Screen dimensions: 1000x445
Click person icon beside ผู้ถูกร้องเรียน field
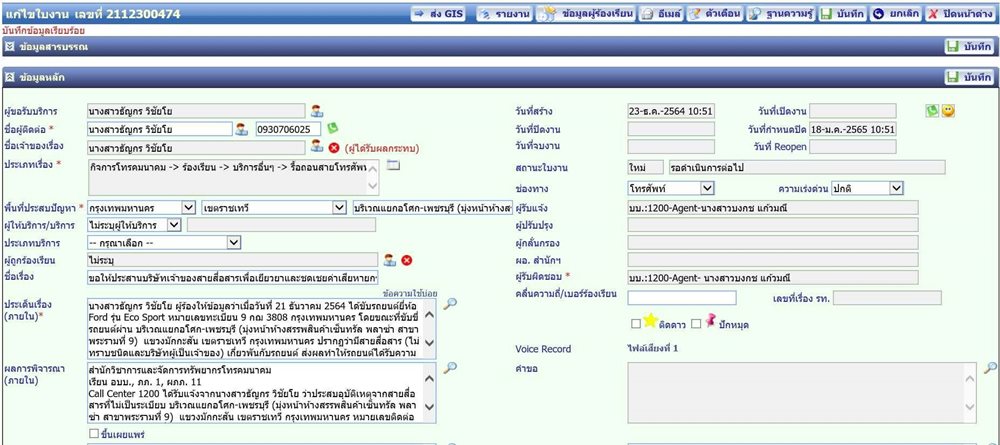pos(389,259)
